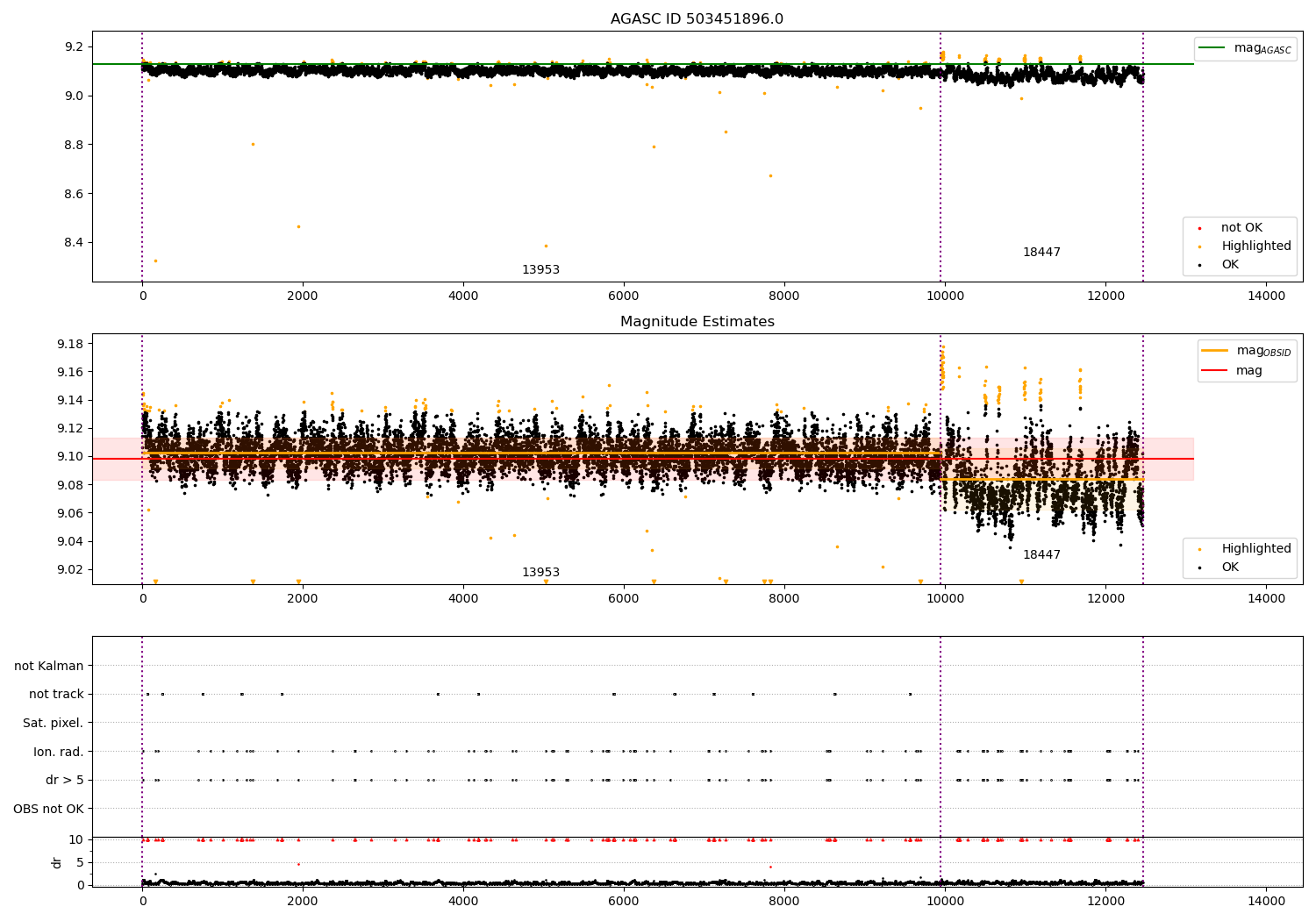1316x921 pixels.
Task: Click the 9.06 tick label on middle plot
Action: 69,513
